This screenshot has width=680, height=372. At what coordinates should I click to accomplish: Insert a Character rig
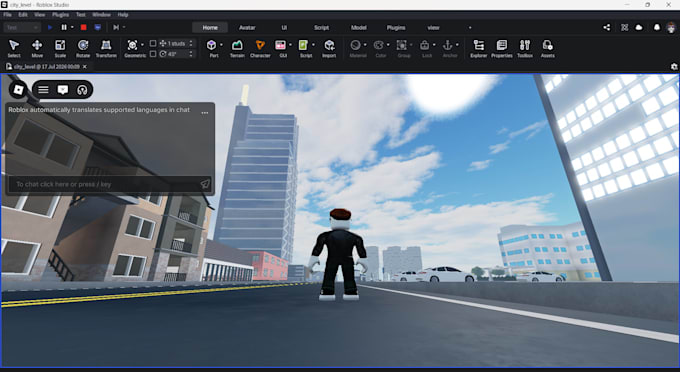pos(260,48)
